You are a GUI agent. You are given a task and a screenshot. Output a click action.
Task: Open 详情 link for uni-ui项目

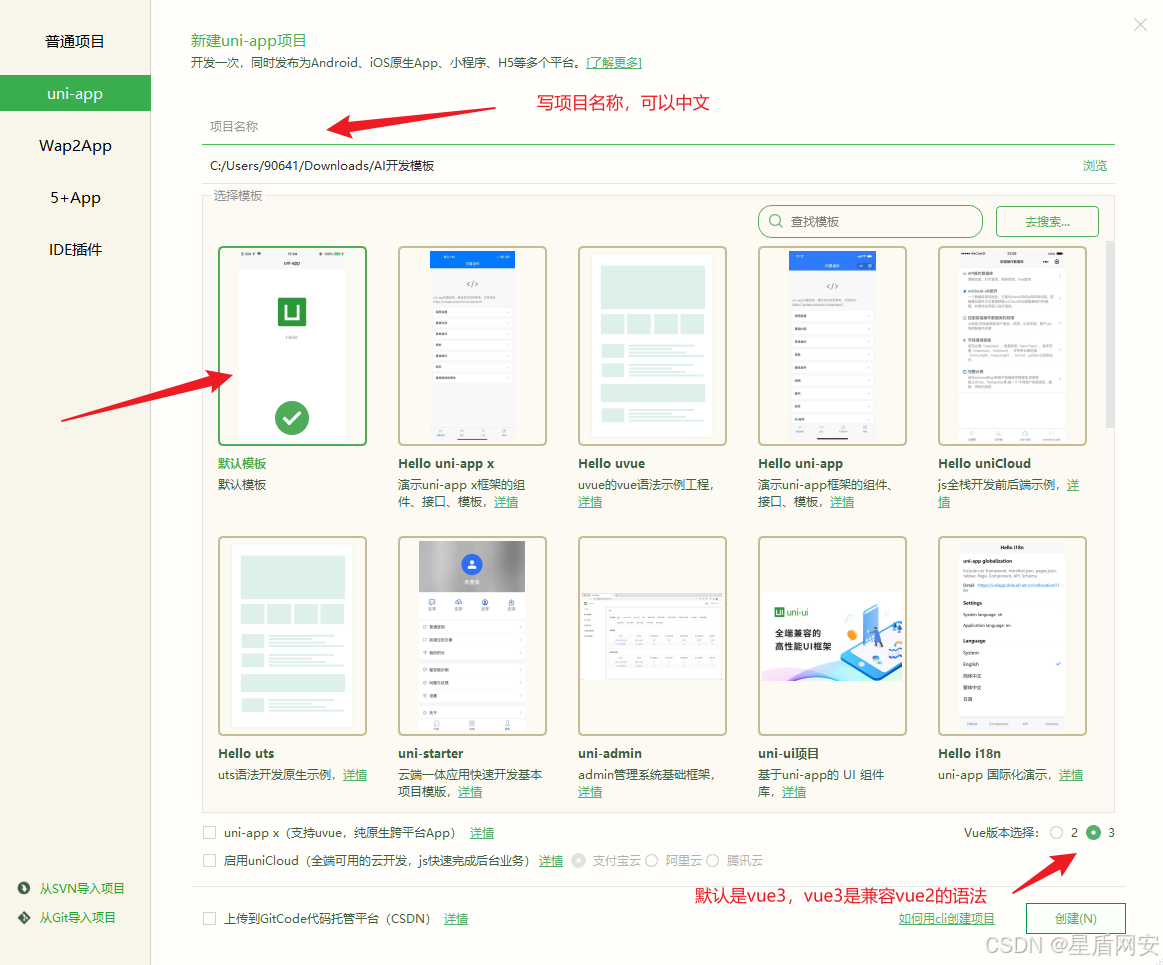(794, 792)
